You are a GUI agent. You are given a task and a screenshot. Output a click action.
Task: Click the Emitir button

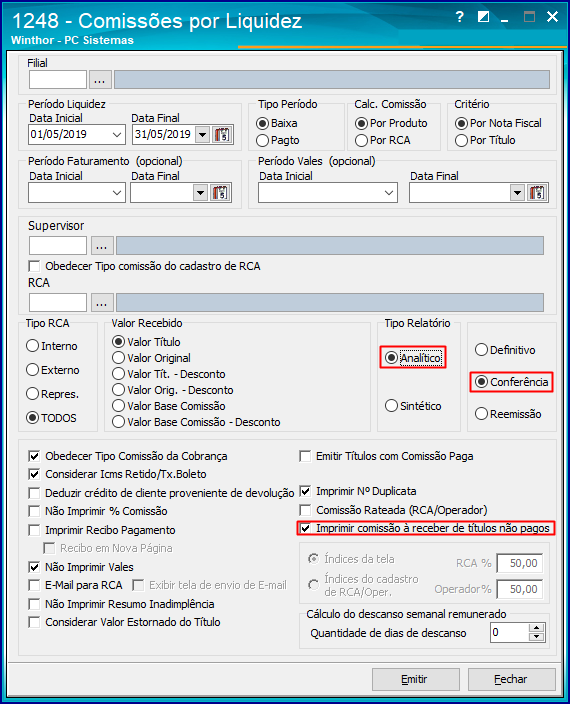[416, 679]
